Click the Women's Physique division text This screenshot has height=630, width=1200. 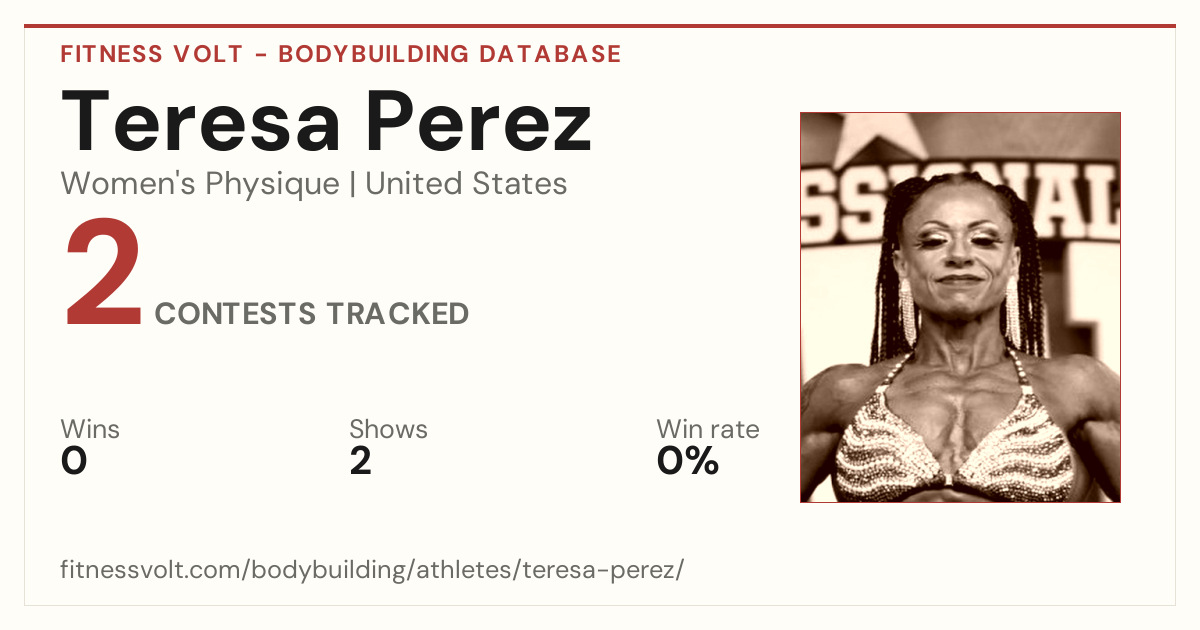200,184
